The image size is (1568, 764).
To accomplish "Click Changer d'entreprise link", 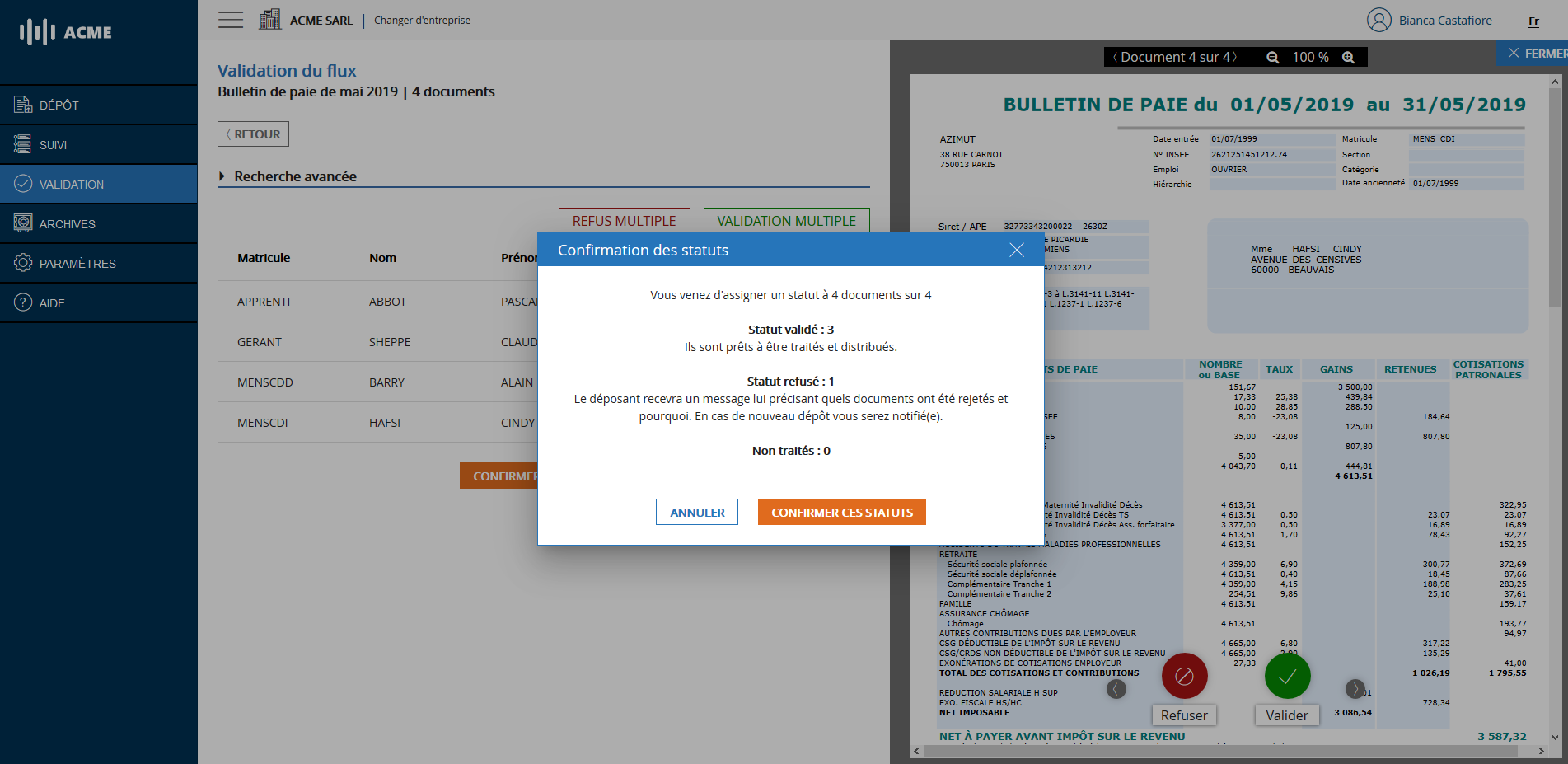I will pyautogui.click(x=421, y=20).
